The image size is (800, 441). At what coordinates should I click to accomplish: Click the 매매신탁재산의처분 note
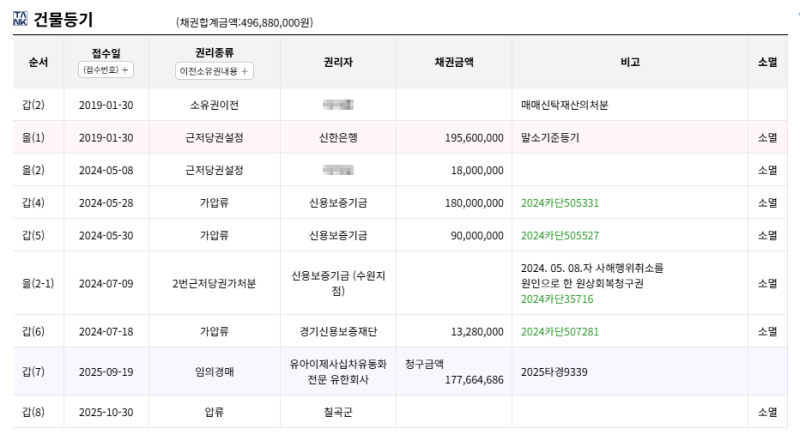[564, 105]
